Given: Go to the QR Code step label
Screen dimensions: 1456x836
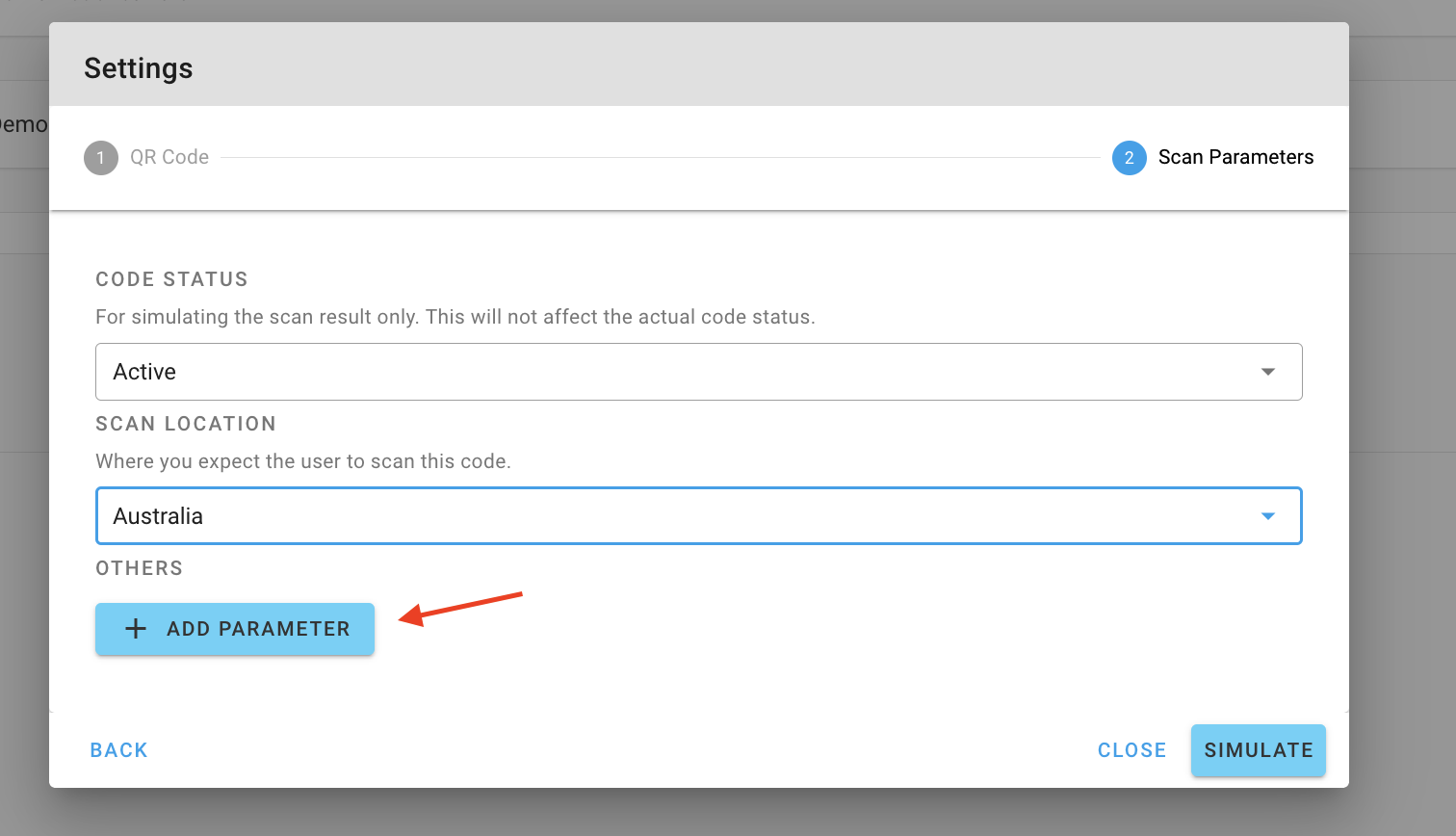Looking at the screenshot, I should (169, 157).
